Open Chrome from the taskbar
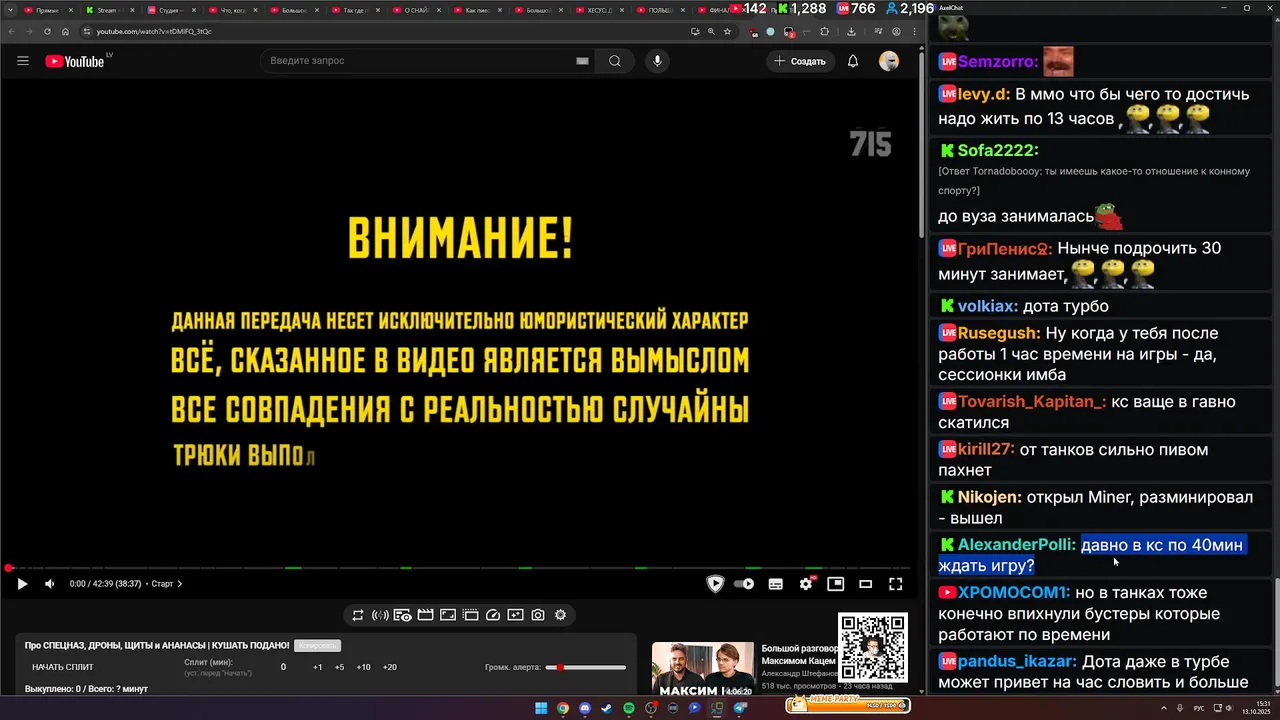This screenshot has width=1280, height=720. [x=563, y=708]
